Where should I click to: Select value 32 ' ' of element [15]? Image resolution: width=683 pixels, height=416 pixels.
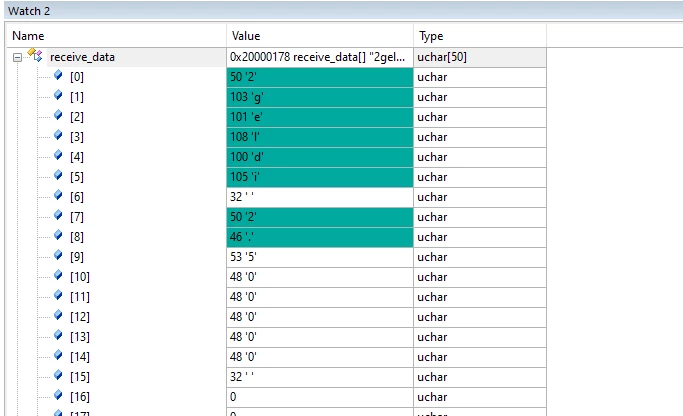320,377
